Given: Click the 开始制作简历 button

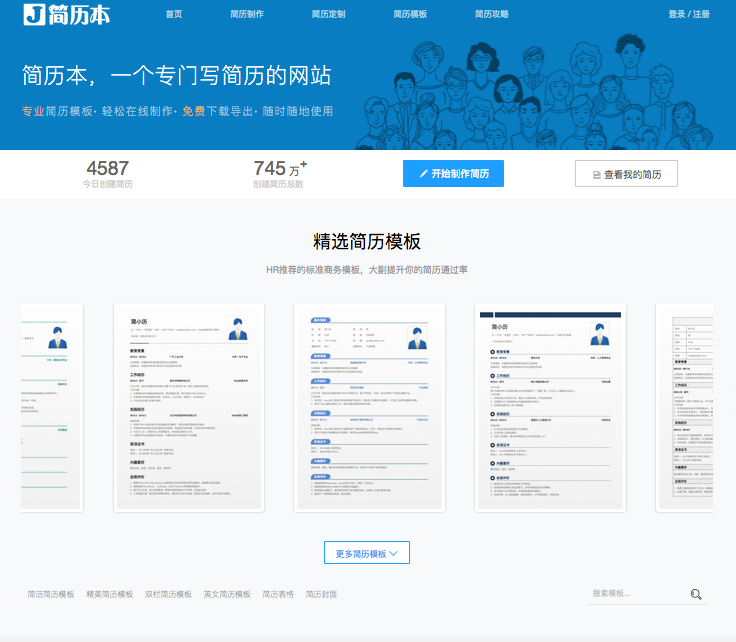Looking at the screenshot, I should point(453,174).
